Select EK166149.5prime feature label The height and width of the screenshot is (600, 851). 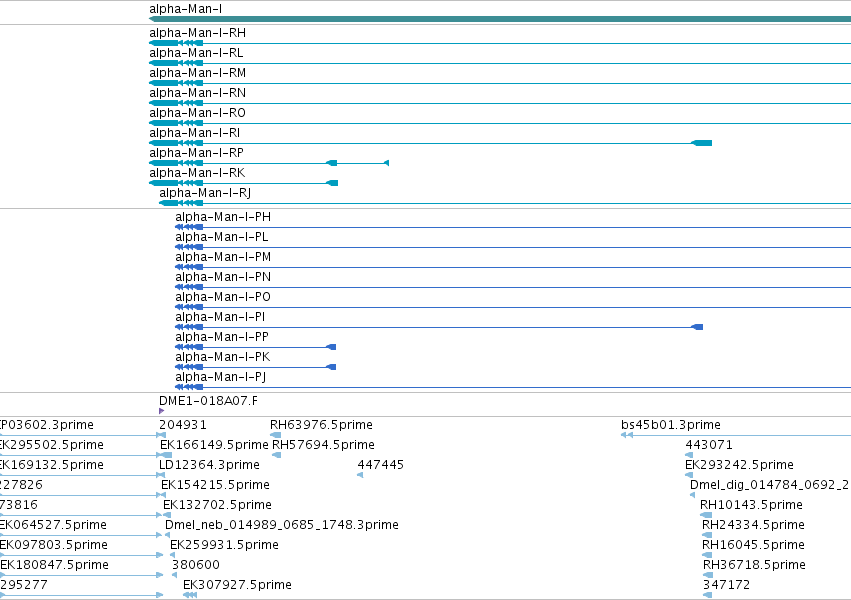point(214,445)
